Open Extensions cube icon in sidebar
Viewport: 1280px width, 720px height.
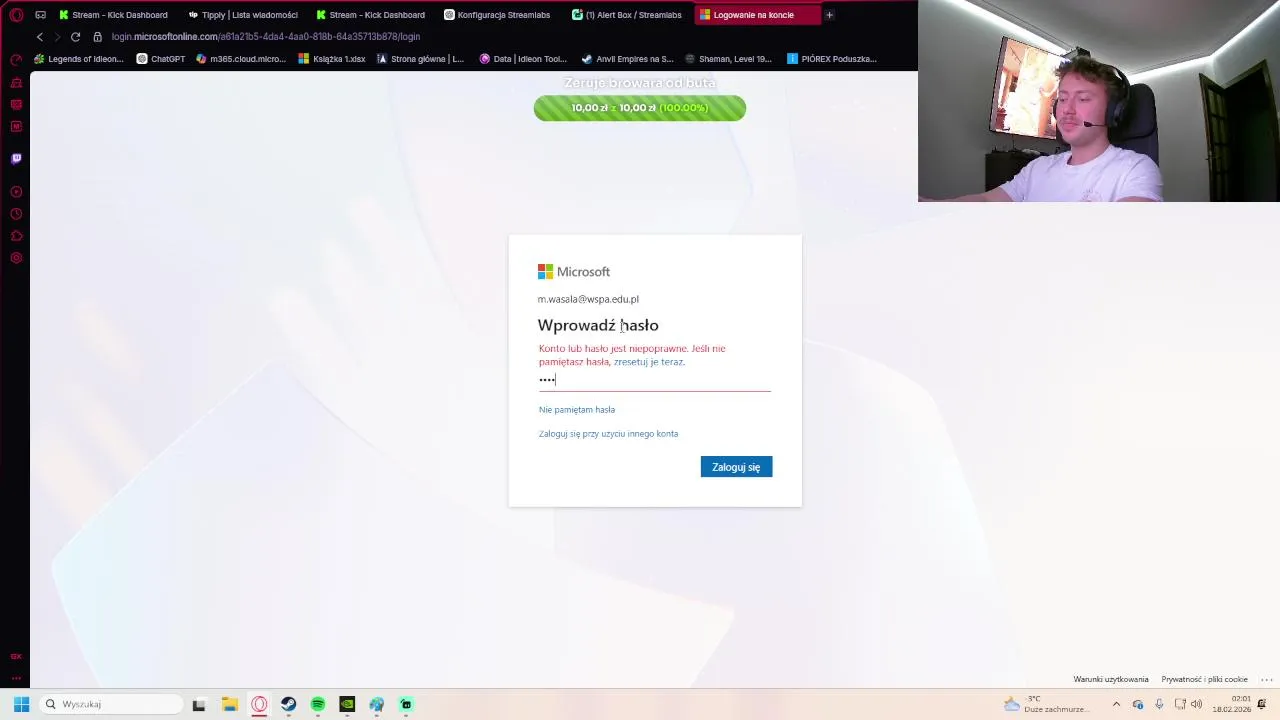click(x=16, y=236)
